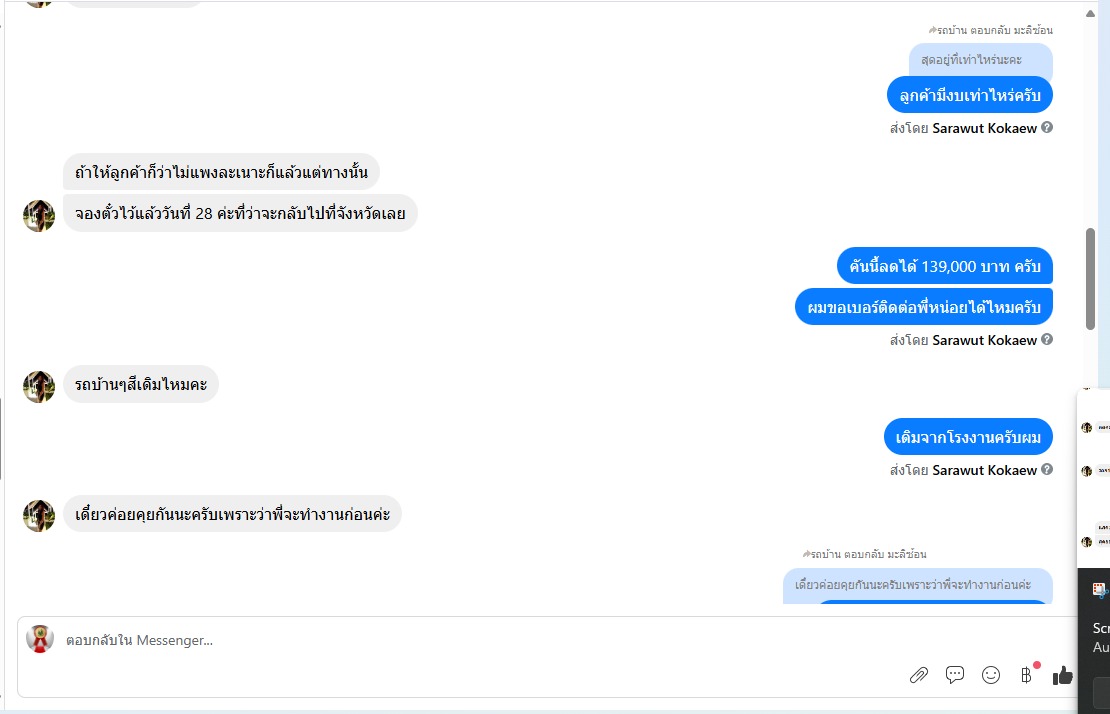Click customer avatar beside จองตั๋วไว้แล้ว message
This screenshot has height=714, width=1110.
(x=39, y=215)
